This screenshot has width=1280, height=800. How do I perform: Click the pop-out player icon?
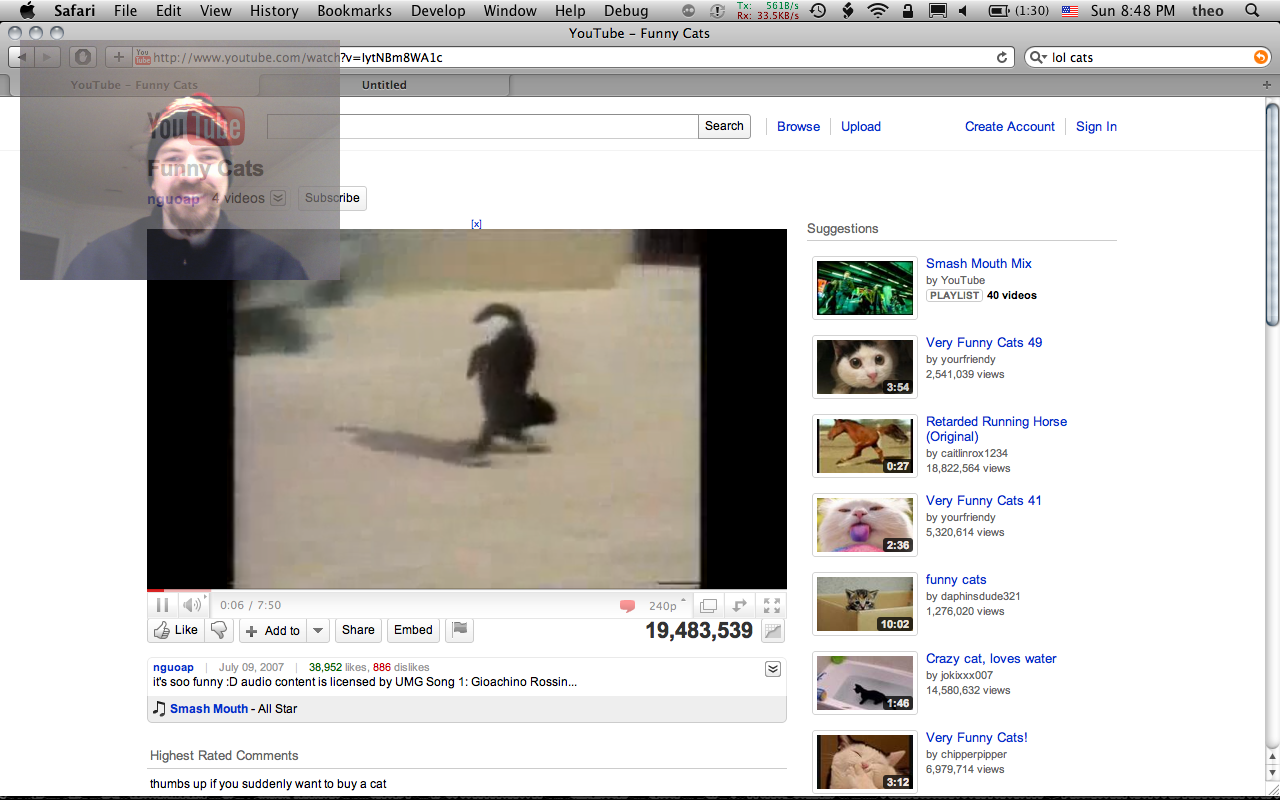click(x=708, y=605)
